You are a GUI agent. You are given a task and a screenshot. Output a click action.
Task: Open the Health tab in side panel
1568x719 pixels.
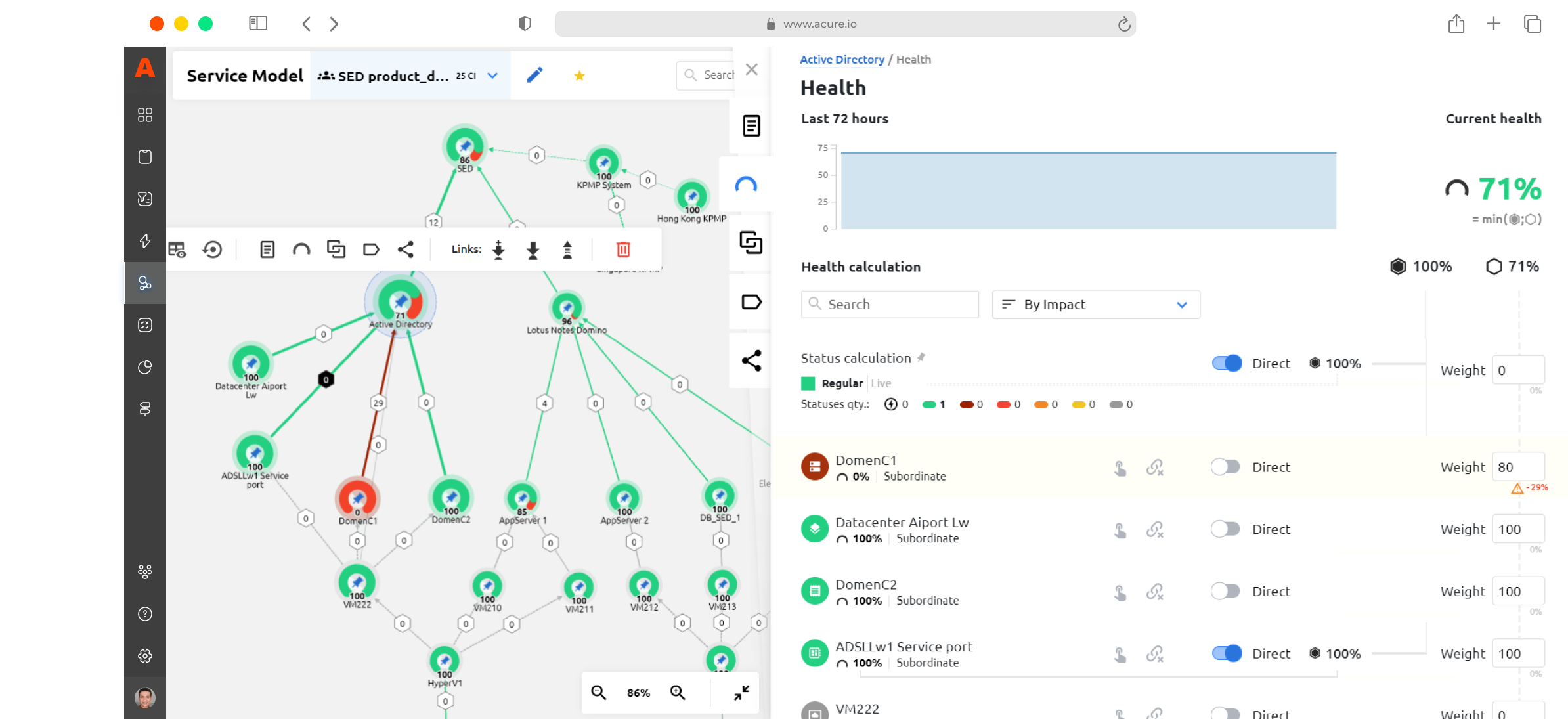[x=746, y=185]
